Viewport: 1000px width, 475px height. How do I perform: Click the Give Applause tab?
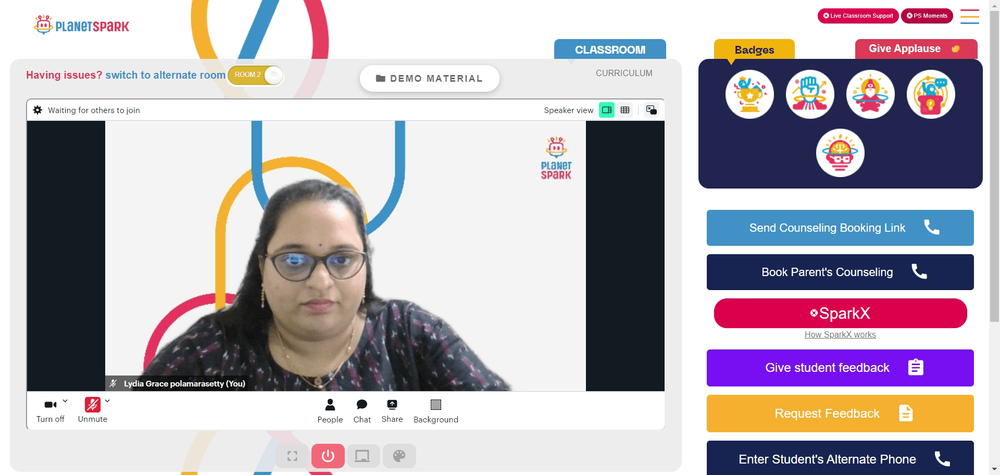point(916,49)
